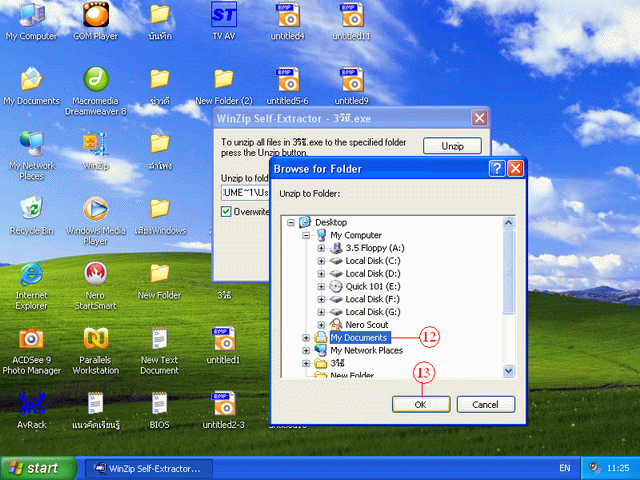Click OK in Browse for Folder
Viewport: 640px width, 480px height.
pos(421,404)
